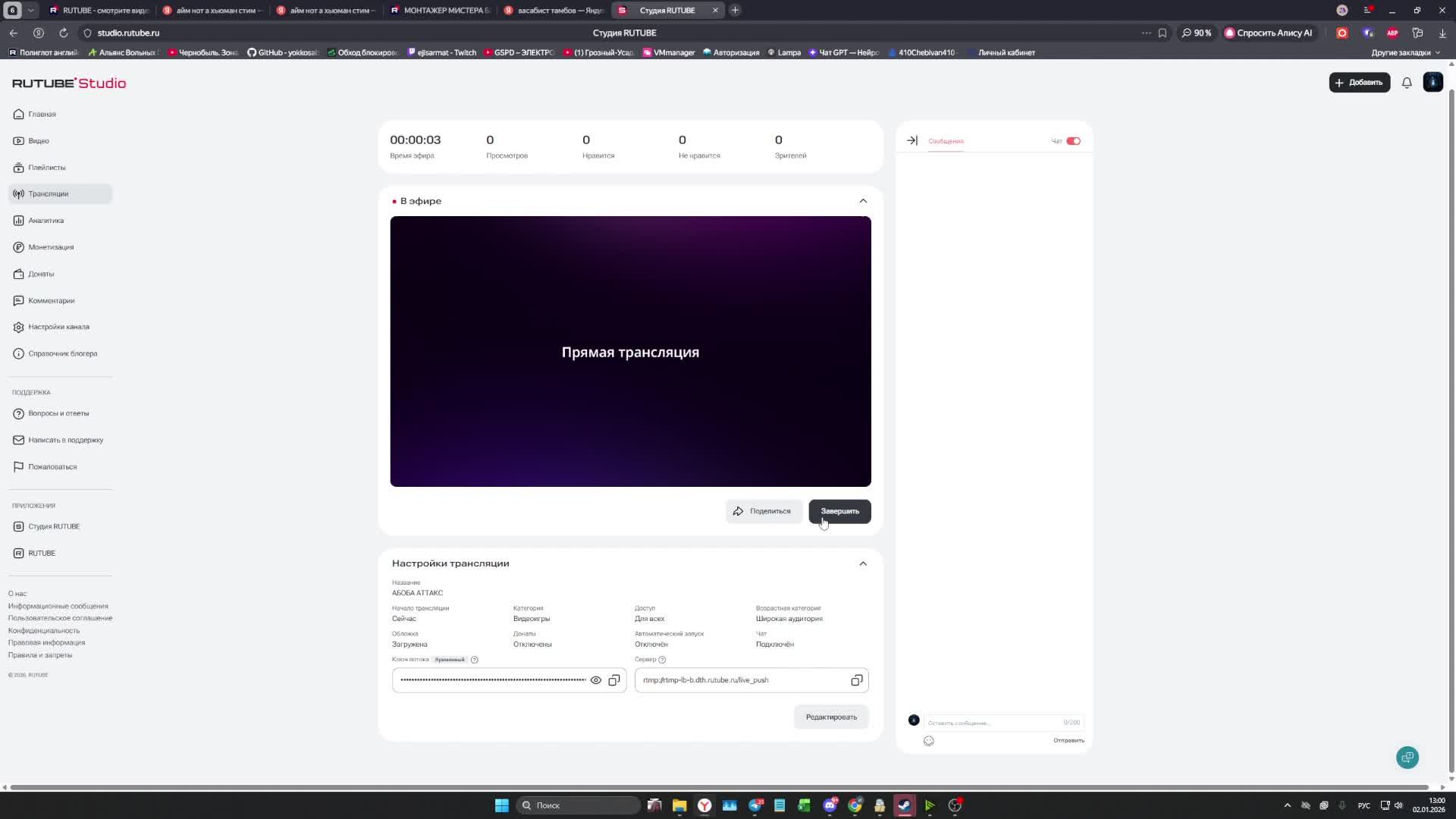Open the browser downloads panel
1456x819 pixels.
[1442, 33]
